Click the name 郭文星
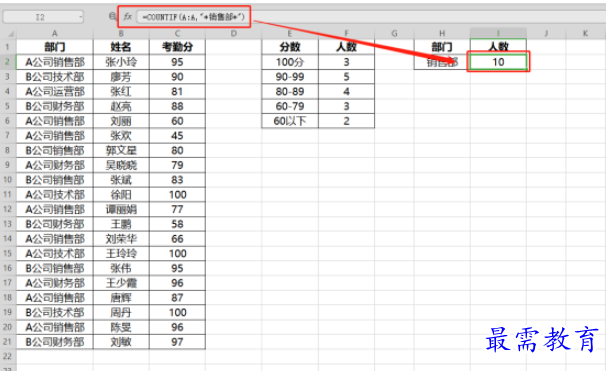Screen dimensions: 607x371 [x=121, y=150]
